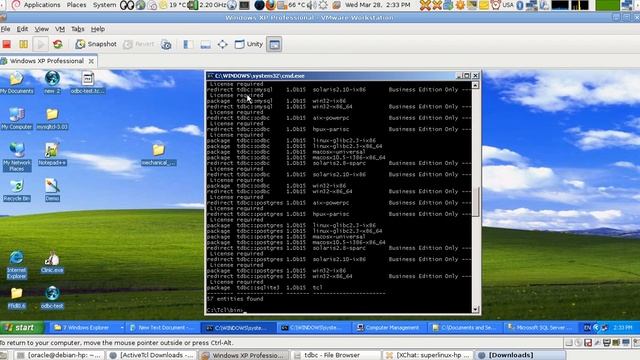The width and height of the screenshot is (640, 360).
Task: Click the VMware reset restart icon
Action: pos(58,44)
